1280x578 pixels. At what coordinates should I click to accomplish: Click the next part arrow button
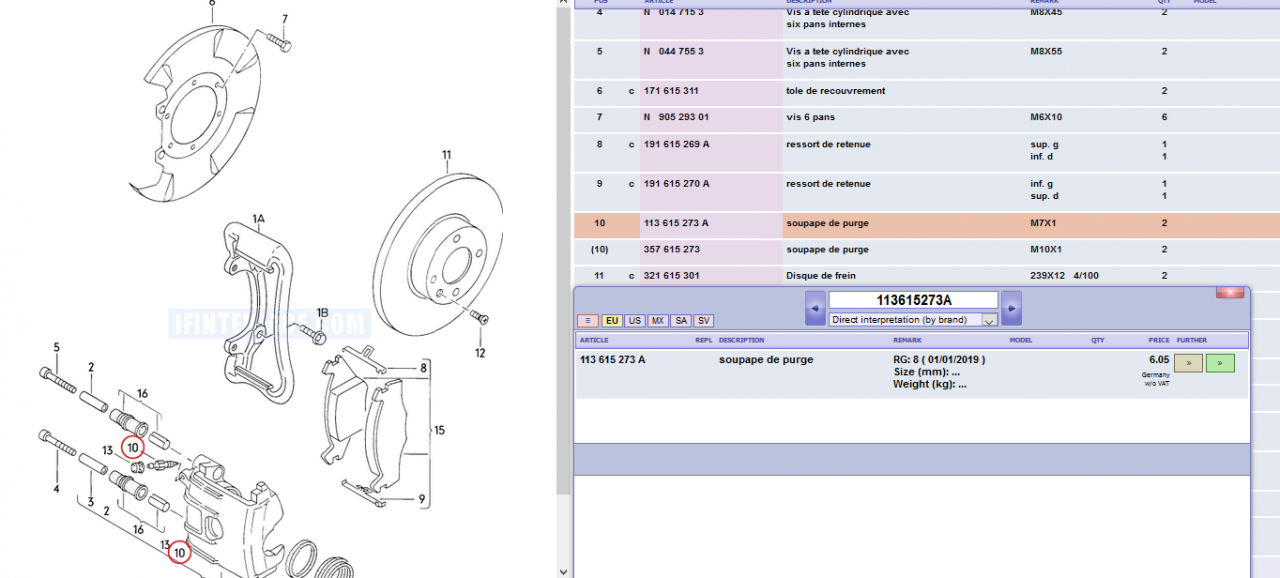tap(1011, 308)
